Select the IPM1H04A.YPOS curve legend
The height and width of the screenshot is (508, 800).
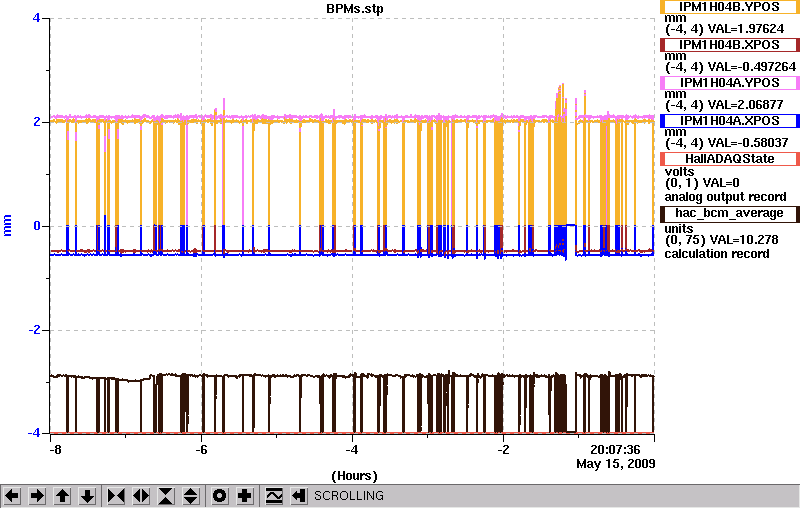[730, 83]
